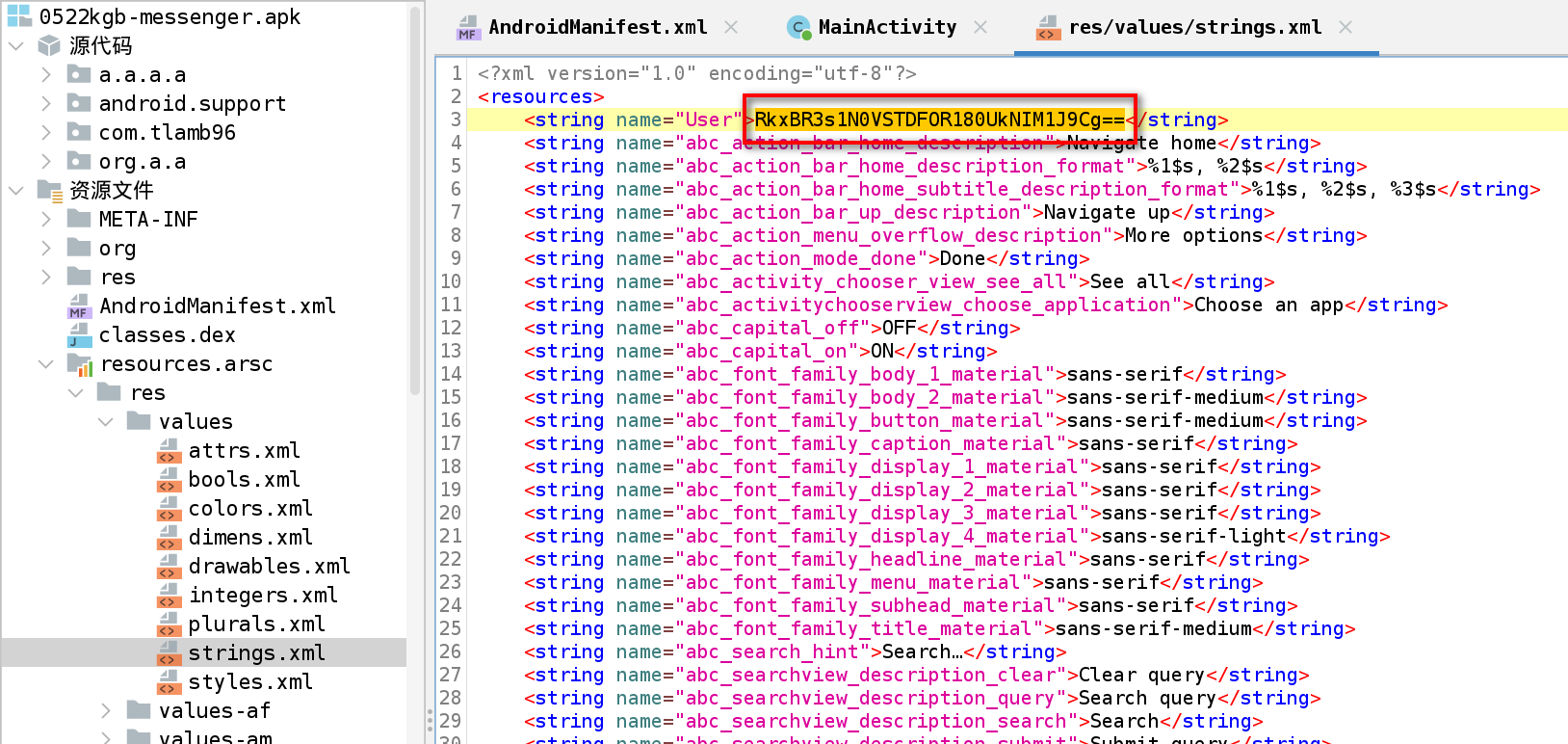
Task: Click the MainActivity class icon in tab
Action: (x=798, y=28)
